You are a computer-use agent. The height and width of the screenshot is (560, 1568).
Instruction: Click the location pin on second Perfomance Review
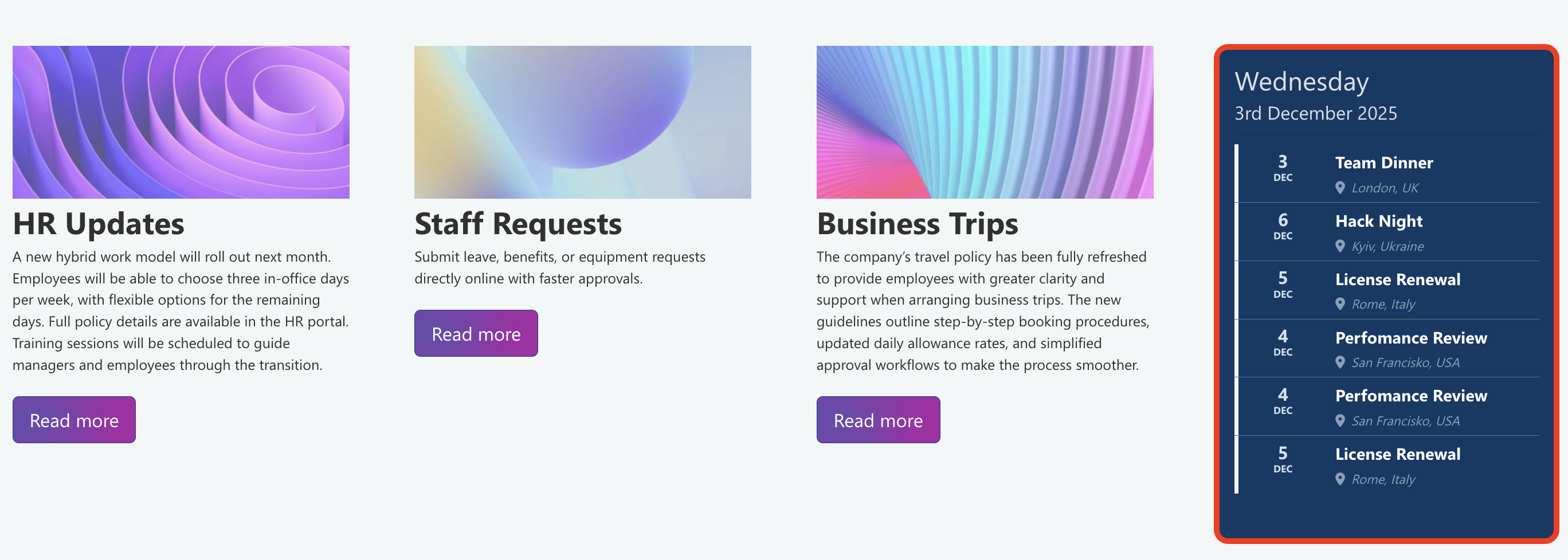1339,421
